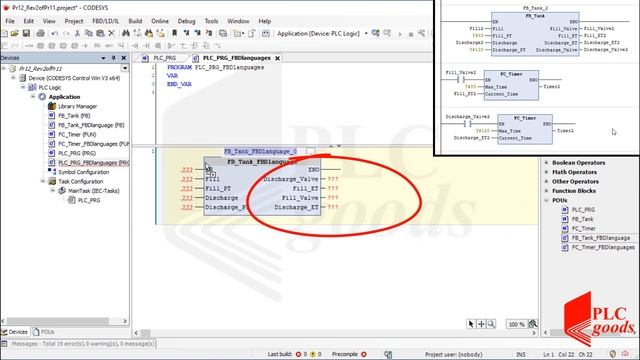Open the Messages bar at the bottom
The height and width of the screenshot is (360, 640).
78,344
